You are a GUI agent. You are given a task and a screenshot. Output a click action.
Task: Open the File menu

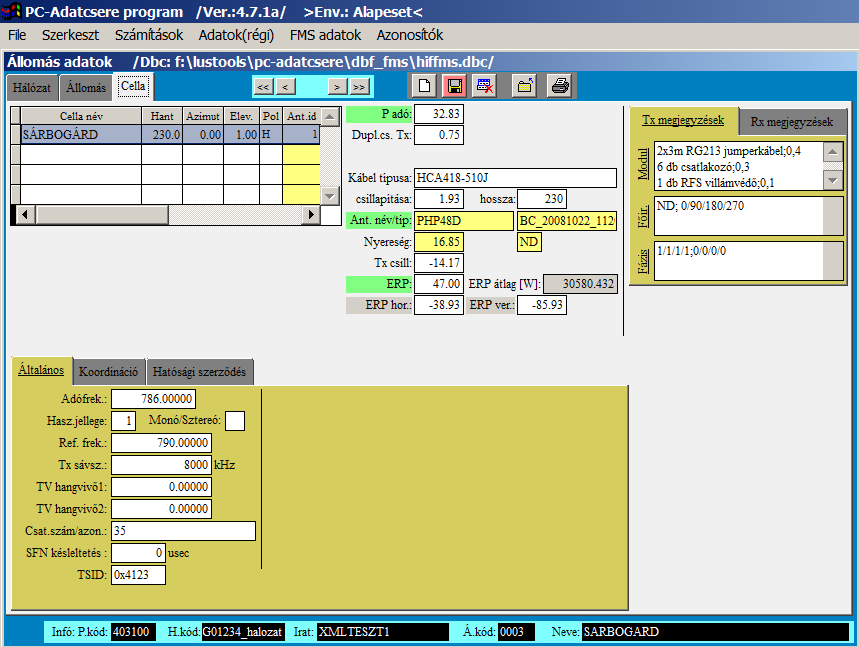17,35
